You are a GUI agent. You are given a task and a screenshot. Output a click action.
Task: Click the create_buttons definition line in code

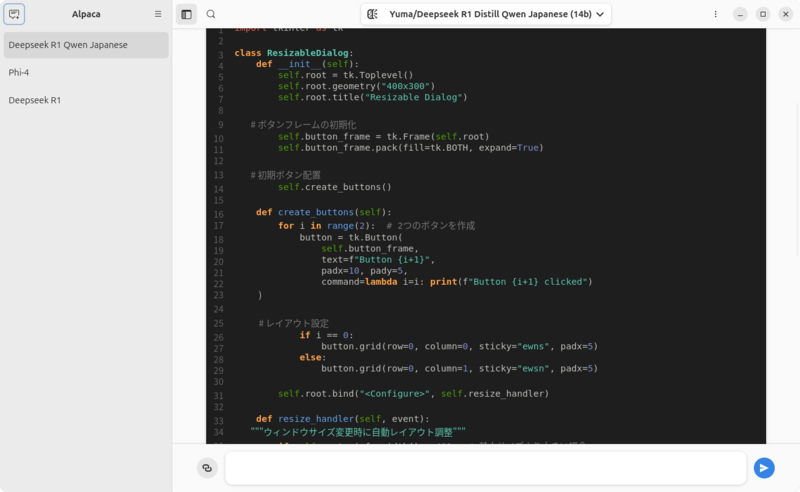pos(316,212)
